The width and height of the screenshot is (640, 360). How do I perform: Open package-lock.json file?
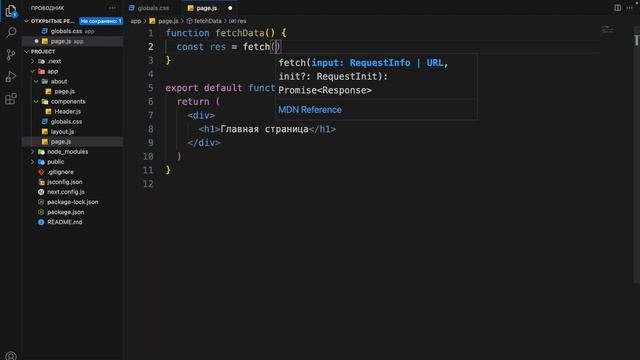73,202
